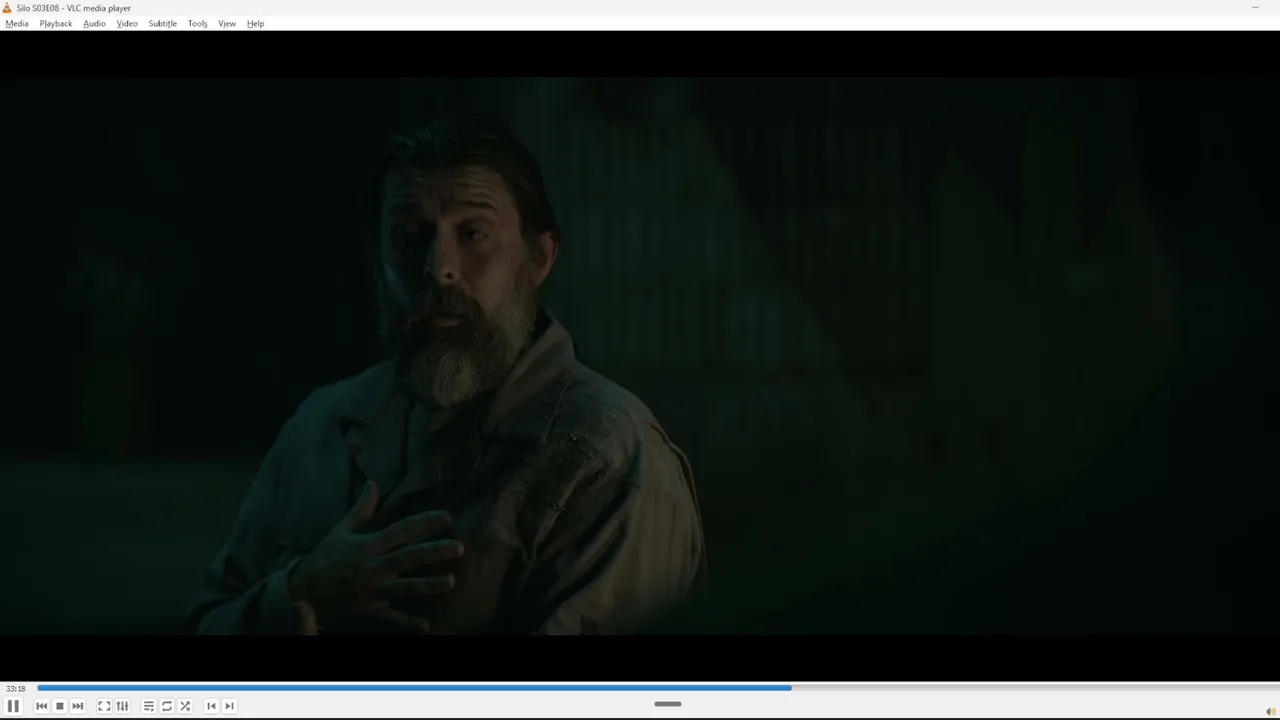Jump to the previous media item
Image resolution: width=1280 pixels, height=720 pixels.
pyautogui.click(x=41, y=706)
